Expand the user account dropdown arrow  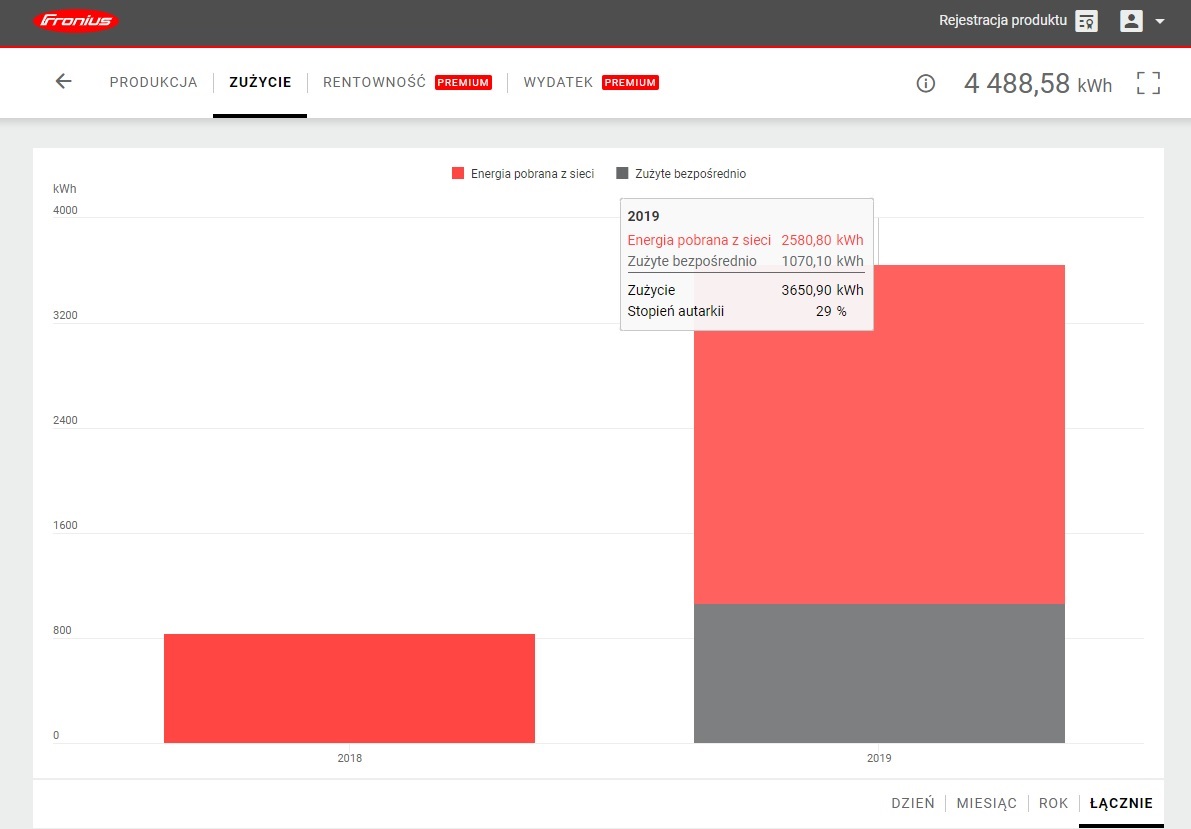tap(1160, 22)
